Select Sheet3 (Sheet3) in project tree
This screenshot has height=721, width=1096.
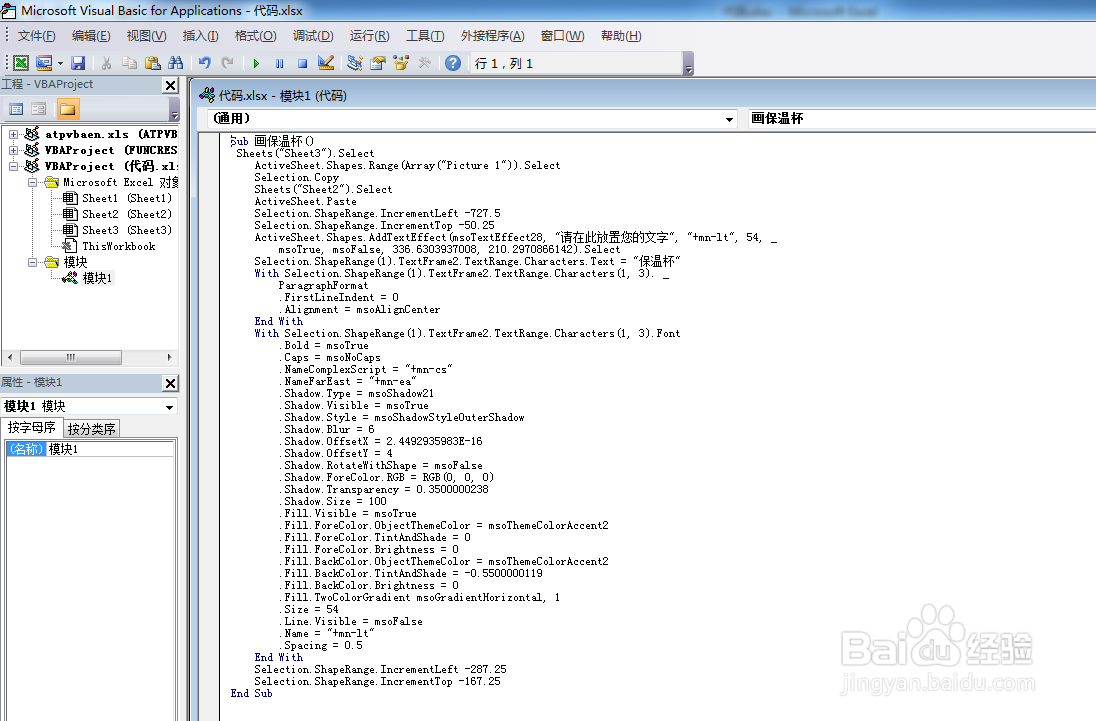click(127, 230)
